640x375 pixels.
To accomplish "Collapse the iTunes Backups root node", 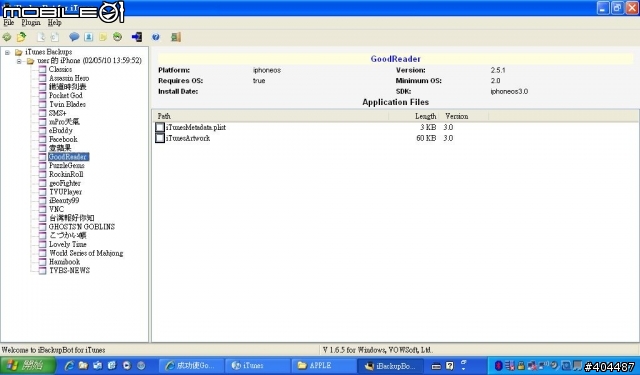I will coord(7,52).
